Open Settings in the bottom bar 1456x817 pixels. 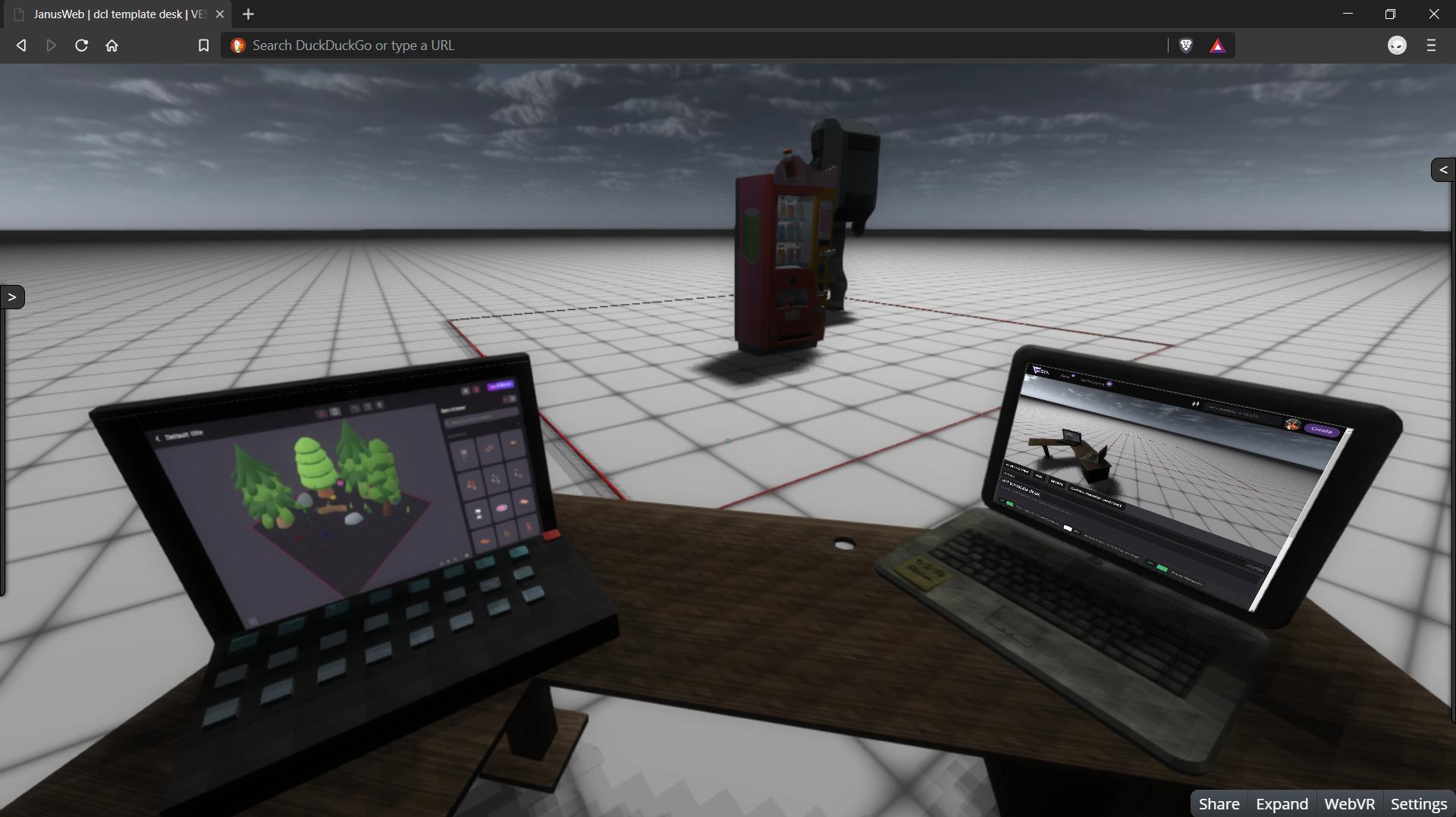pos(1418,803)
